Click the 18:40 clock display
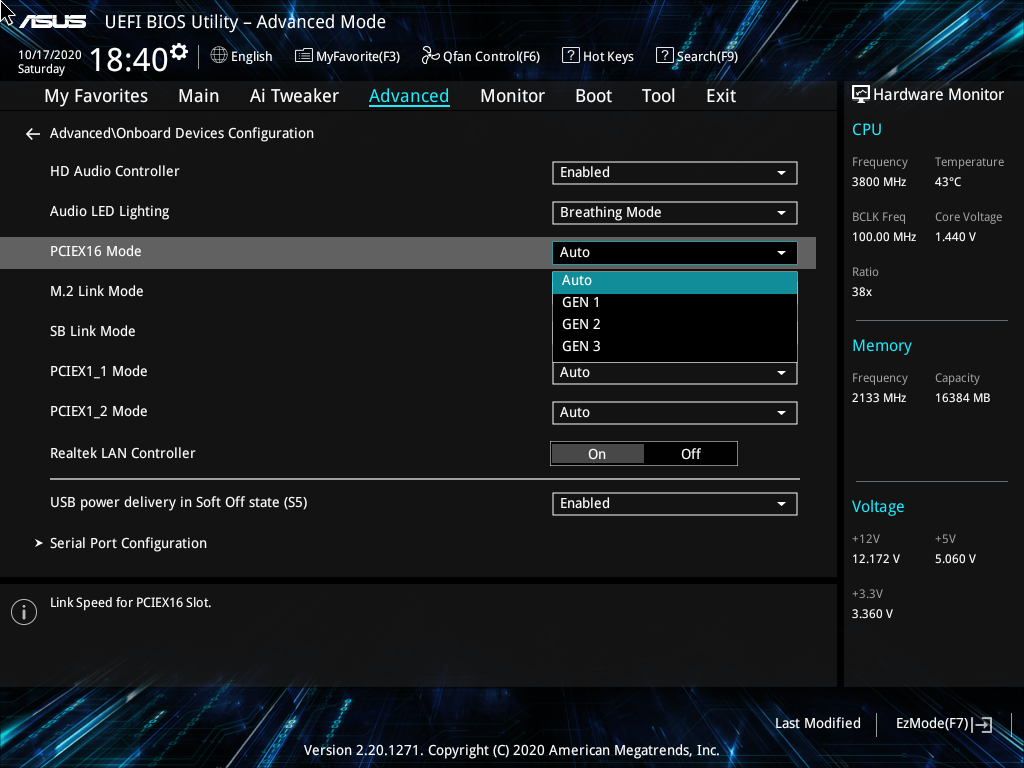 (129, 60)
